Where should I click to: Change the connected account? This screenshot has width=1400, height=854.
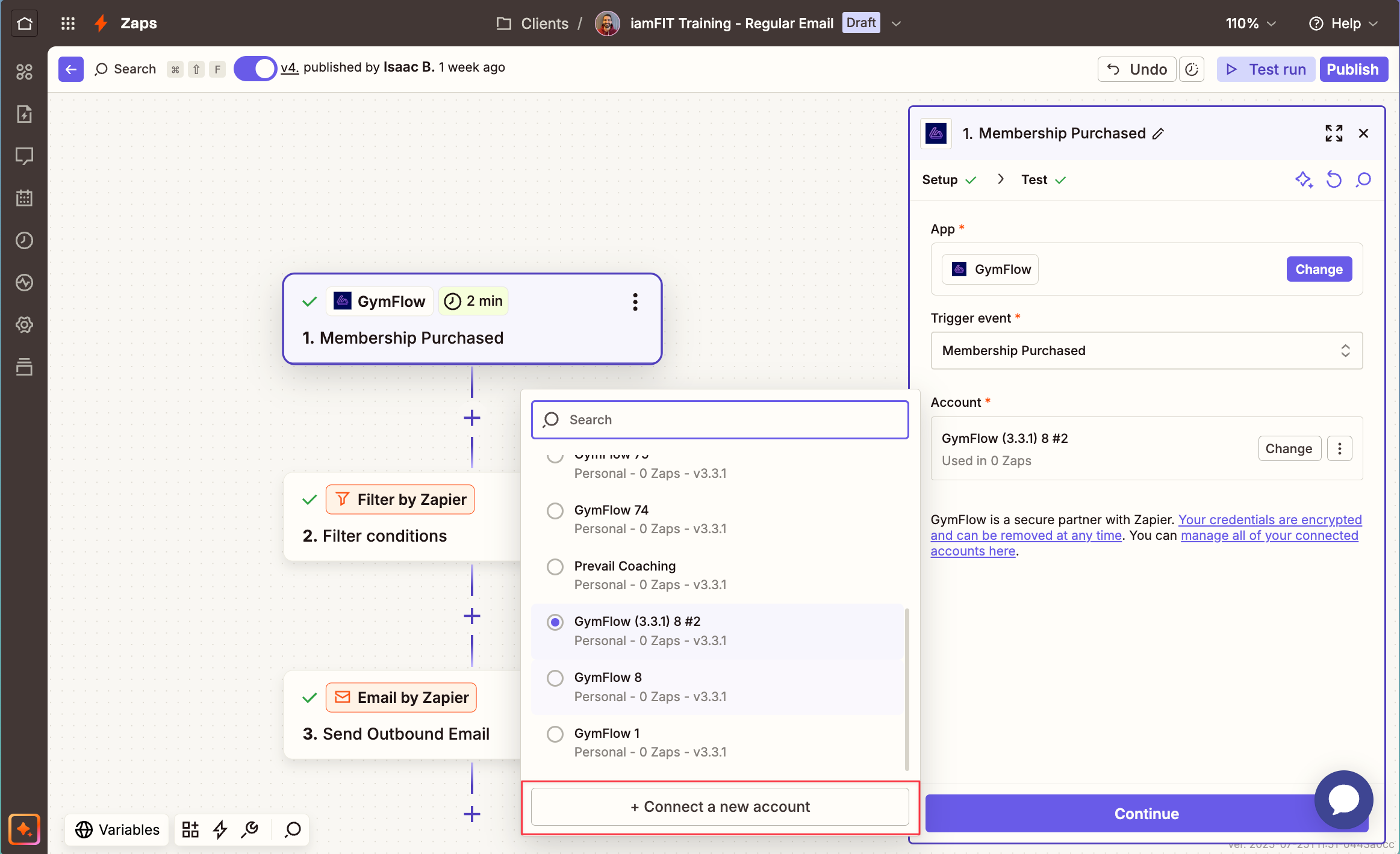click(1289, 448)
